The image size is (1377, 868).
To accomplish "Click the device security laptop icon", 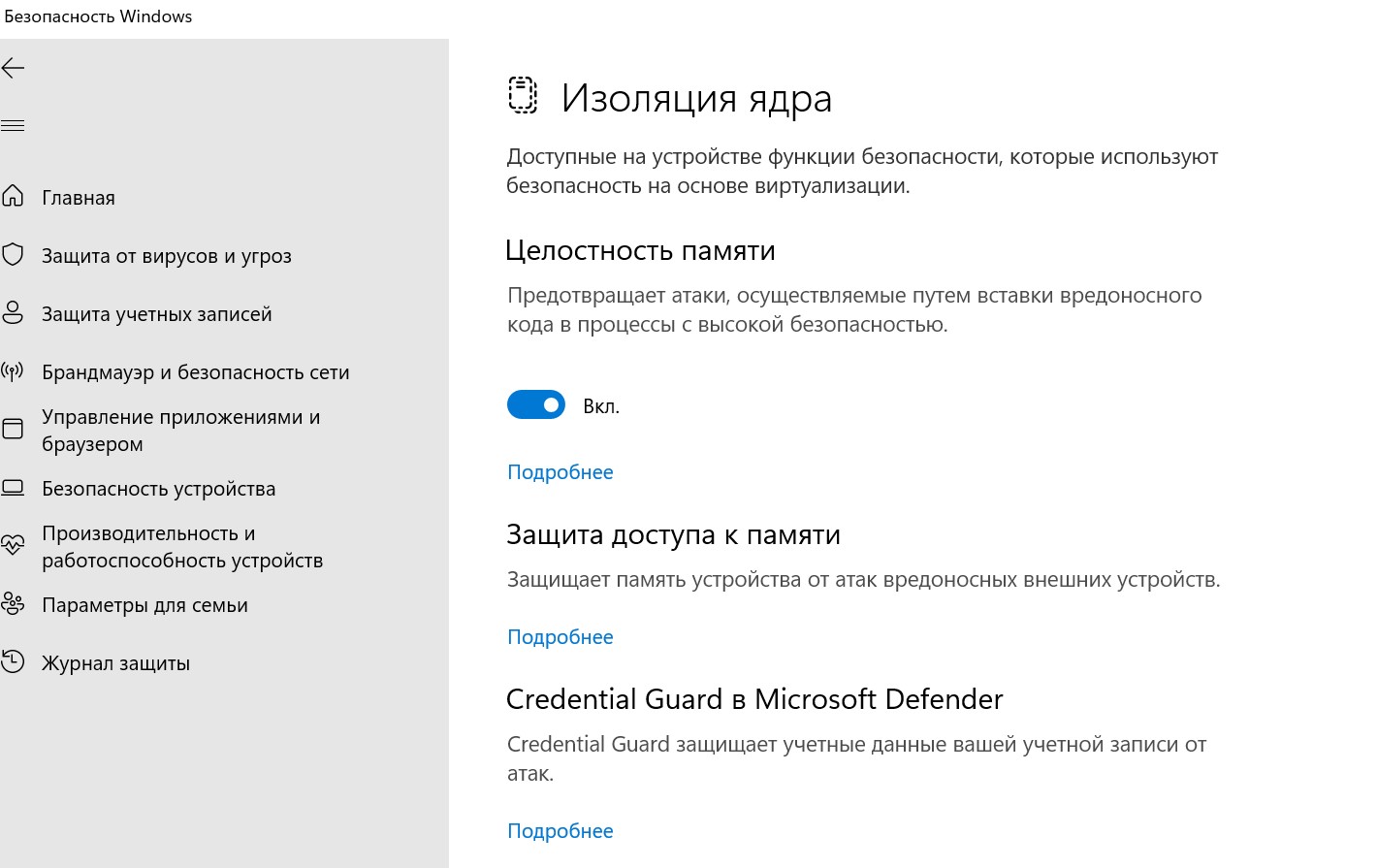I will [13, 488].
